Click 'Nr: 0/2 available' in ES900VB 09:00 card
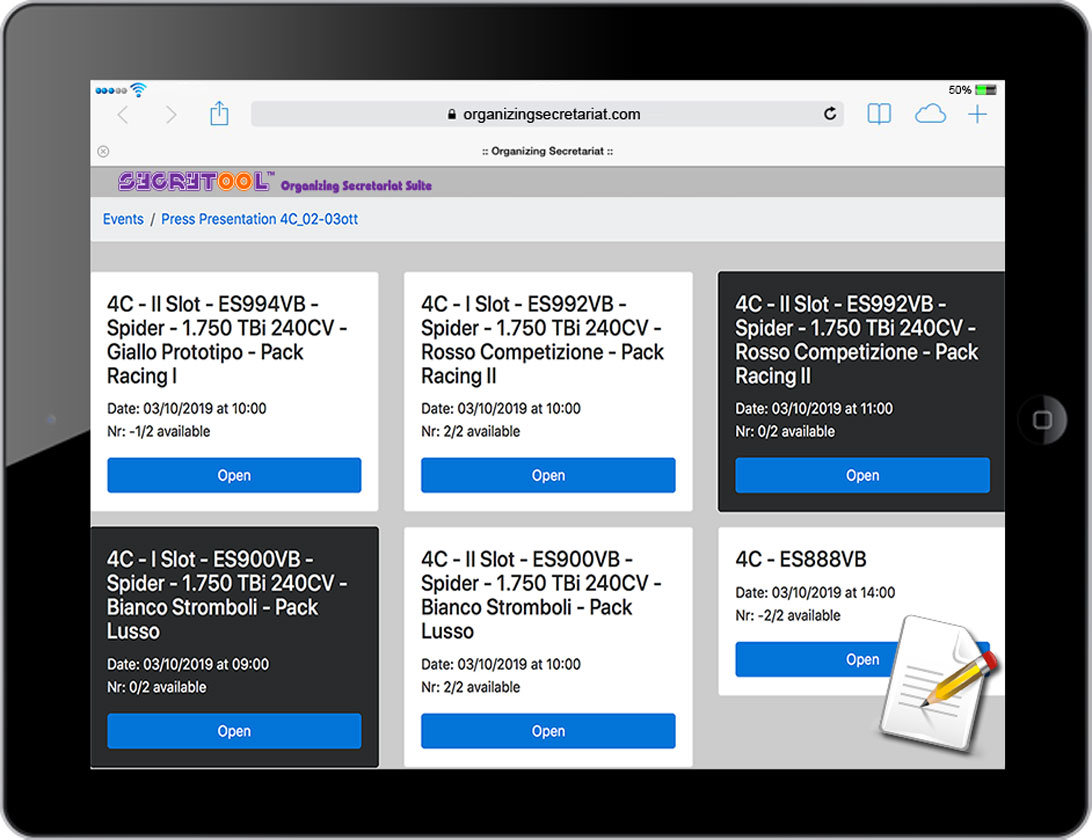The height and width of the screenshot is (840, 1092). 157,687
